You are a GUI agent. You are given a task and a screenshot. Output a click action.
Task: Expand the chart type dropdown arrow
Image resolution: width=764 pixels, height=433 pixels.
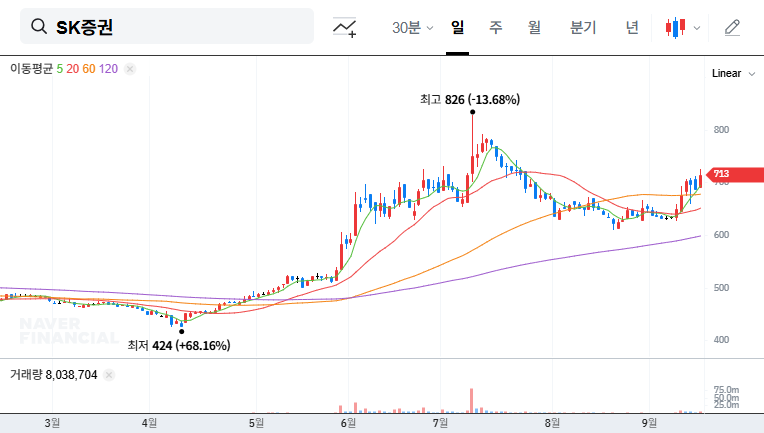(x=697, y=28)
